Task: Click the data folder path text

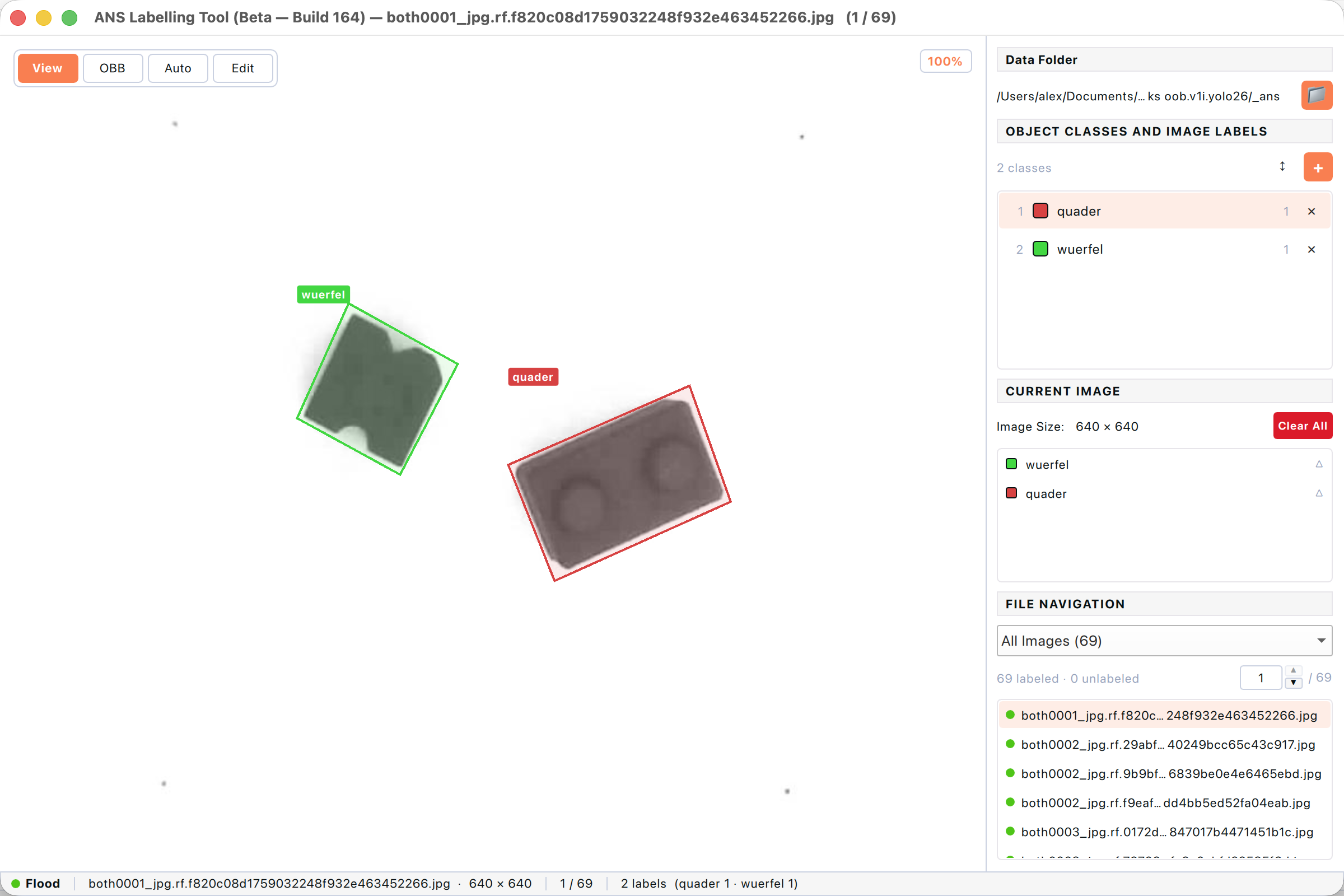Action: [1138, 96]
